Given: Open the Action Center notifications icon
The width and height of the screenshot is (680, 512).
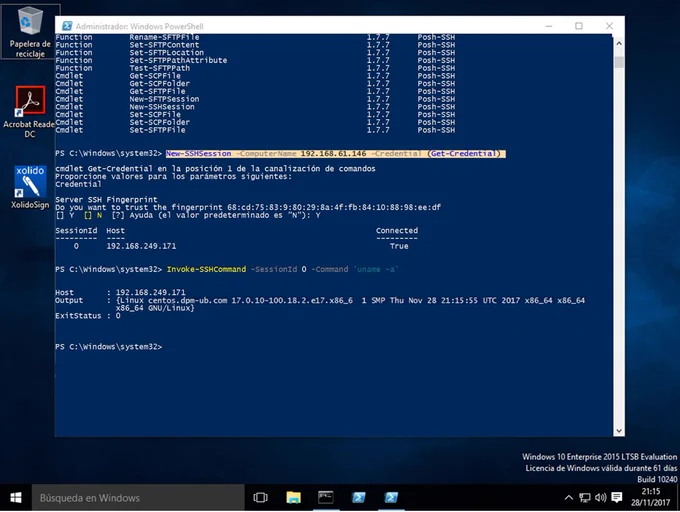Looking at the screenshot, I should point(617,498).
